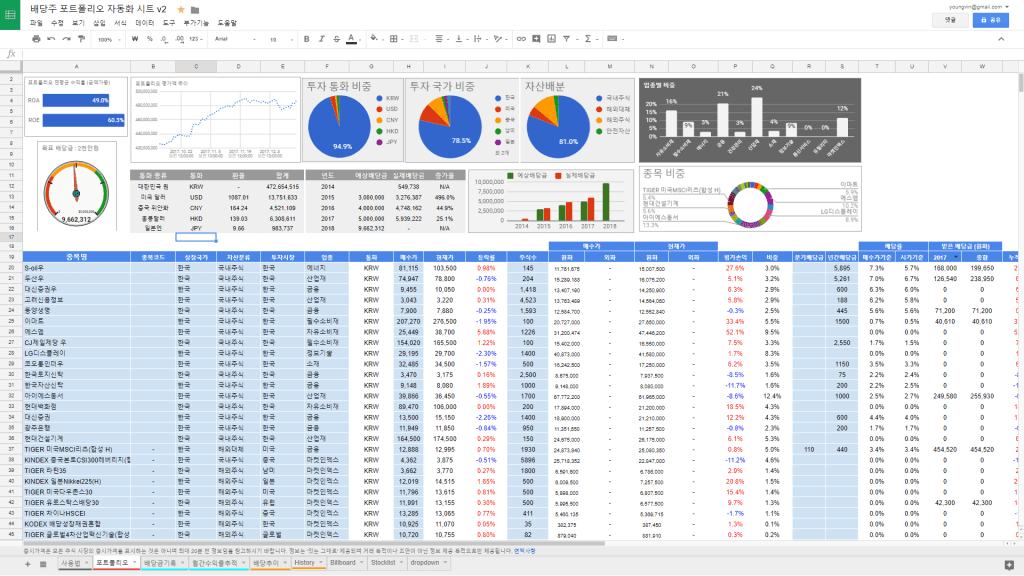Viewport: 1024px width, 576px height.
Task: Open the 사용법 tab dropdown arrow
Action: (x=86, y=563)
